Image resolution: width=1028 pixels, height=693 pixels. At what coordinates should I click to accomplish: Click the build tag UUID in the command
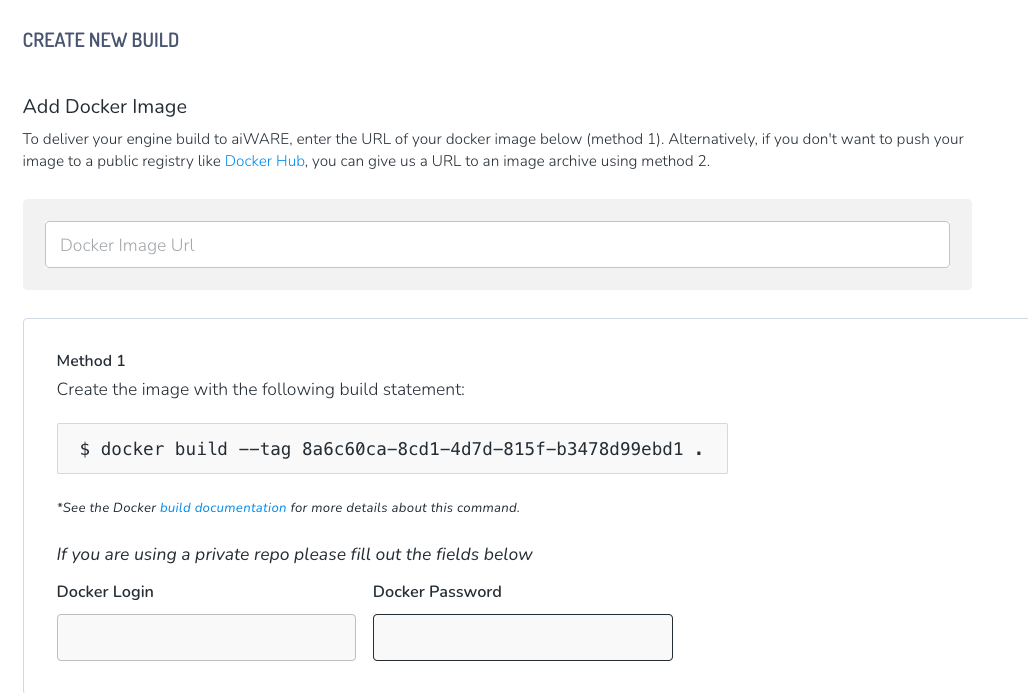[492, 449]
